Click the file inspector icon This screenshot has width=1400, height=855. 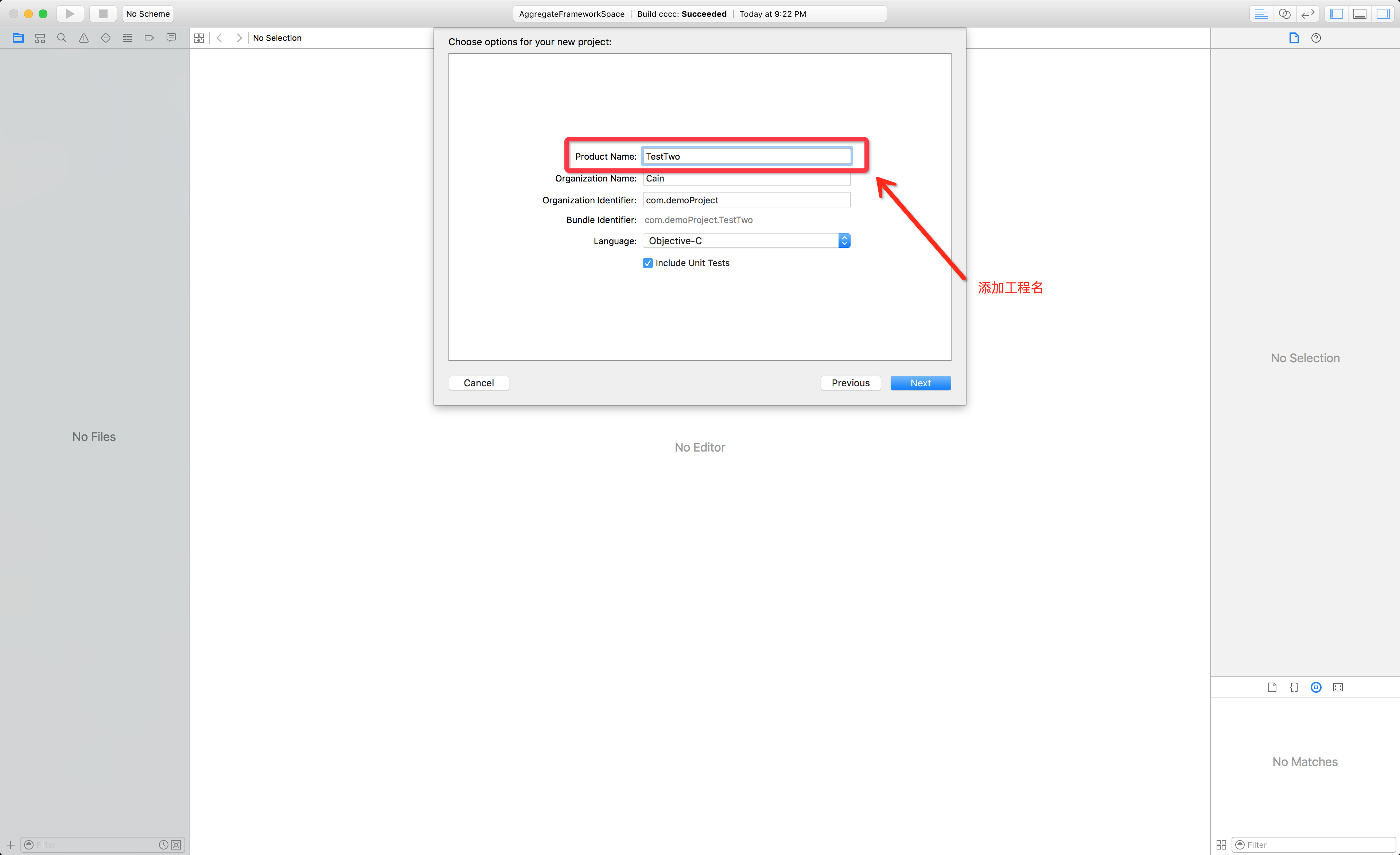click(x=1294, y=38)
